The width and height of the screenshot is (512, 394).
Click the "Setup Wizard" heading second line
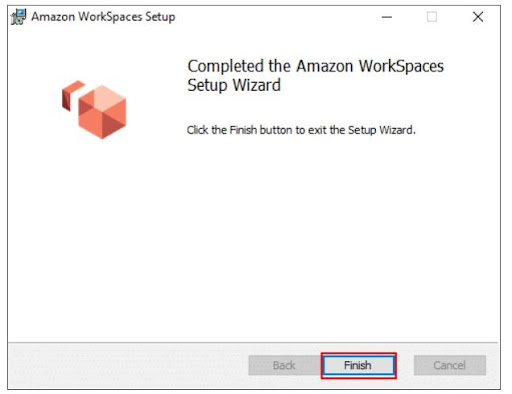[234, 85]
